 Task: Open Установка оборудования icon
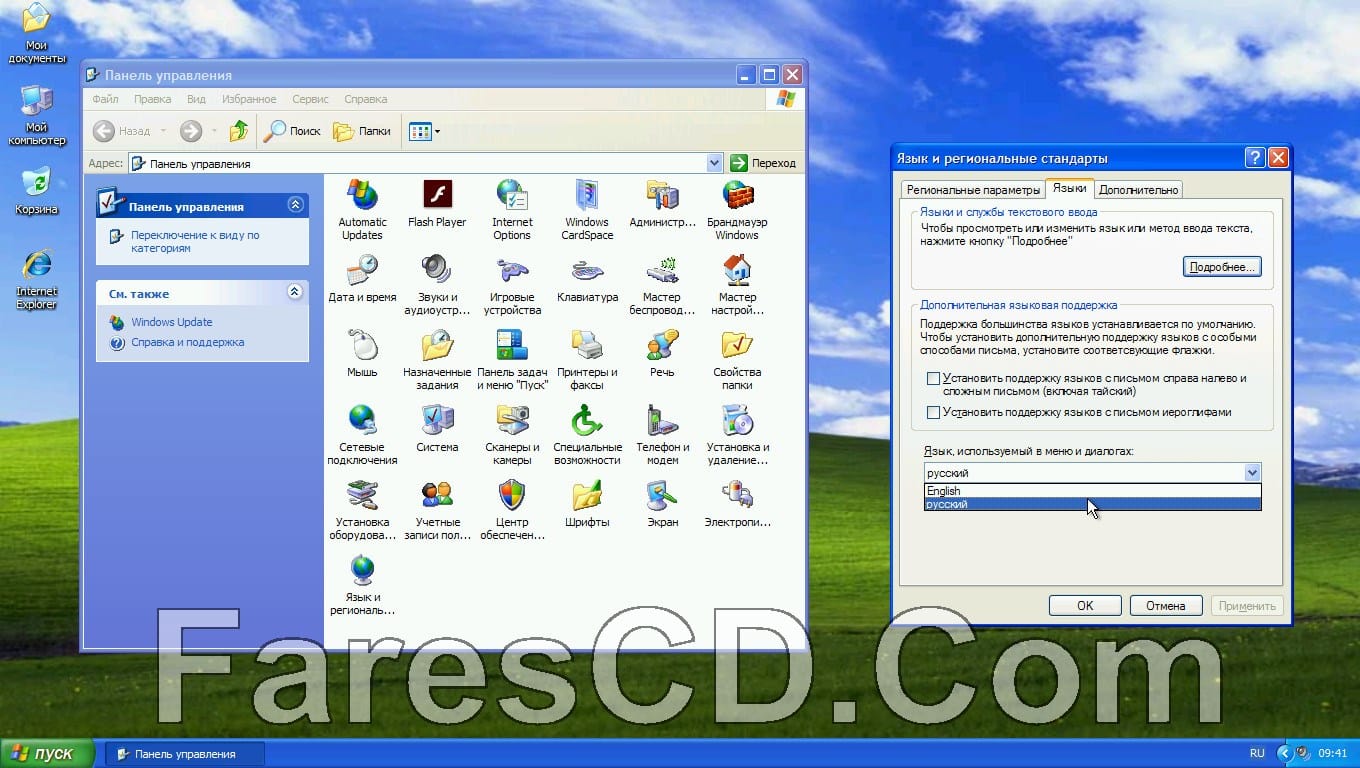pyautogui.click(x=362, y=509)
